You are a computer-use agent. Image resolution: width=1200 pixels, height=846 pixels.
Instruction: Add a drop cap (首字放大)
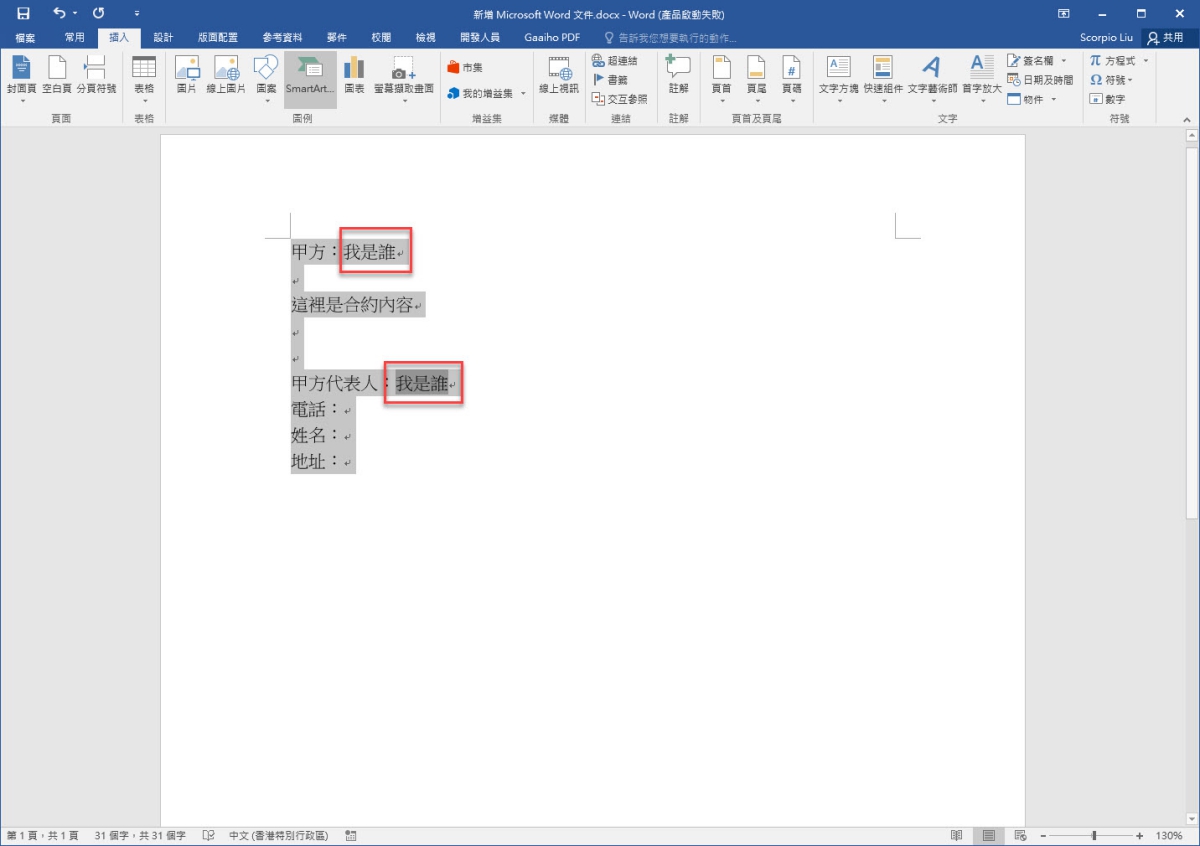(x=981, y=79)
